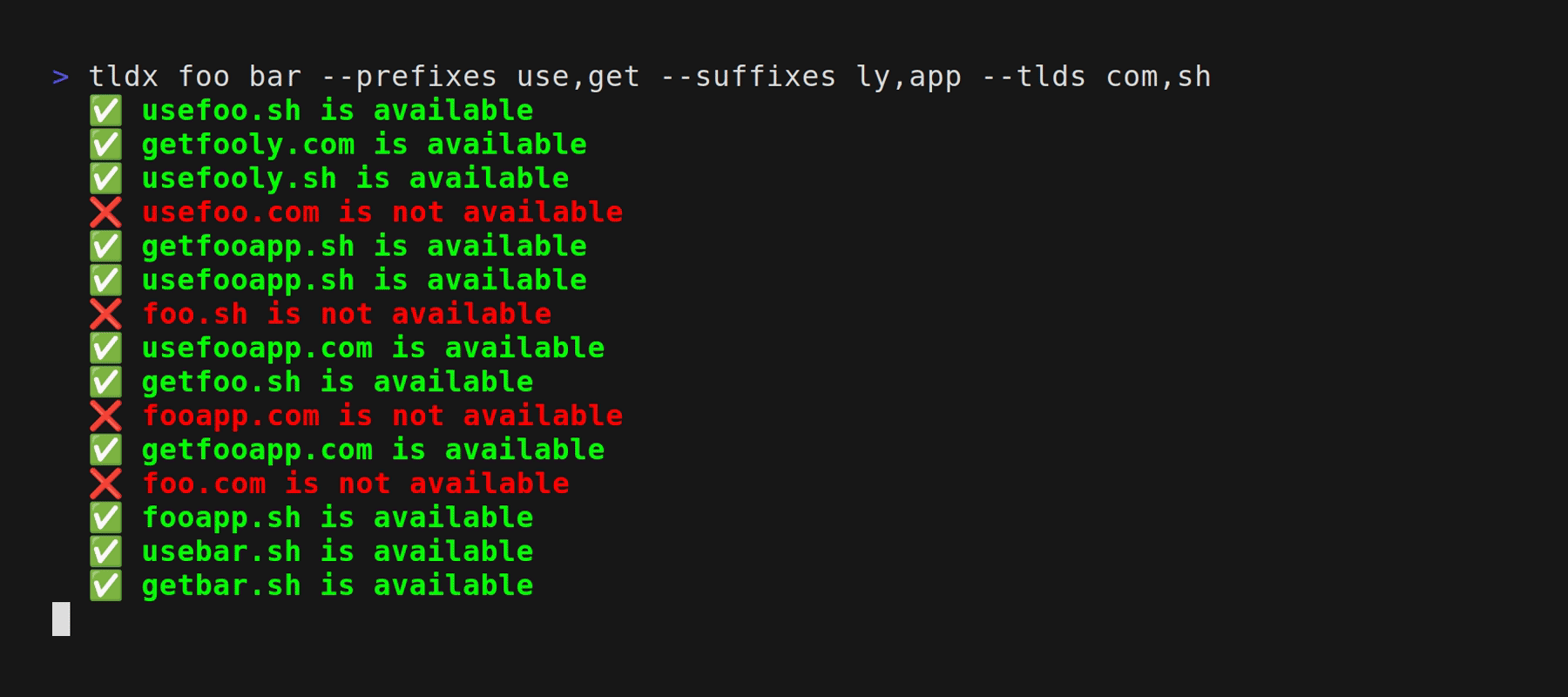Image resolution: width=1568 pixels, height=697 pixels.
Task: Click the red cross beside foo.com
Action: tap(105, 484)
